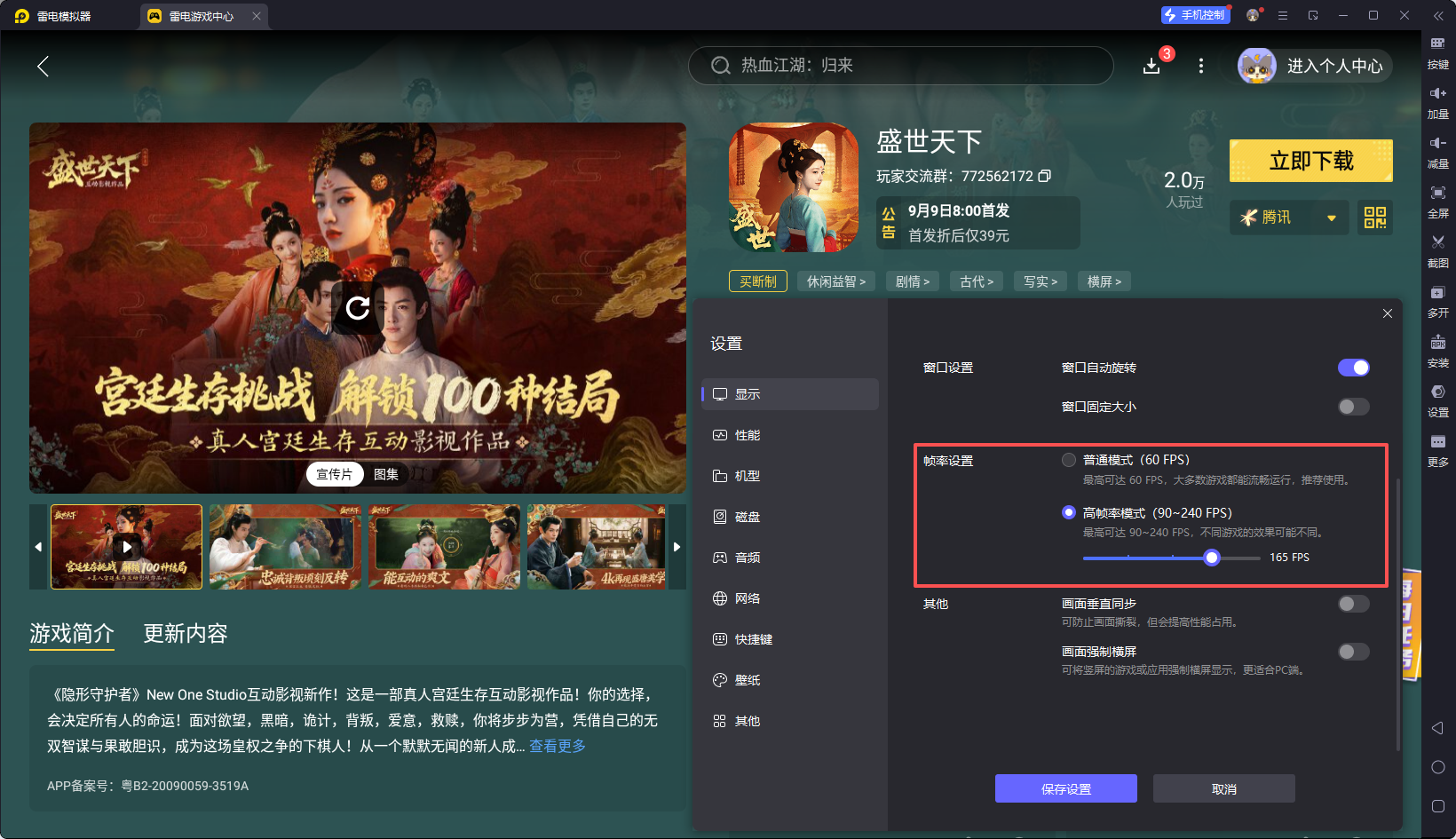The image size is (1456, 839).
Task: Close the 雷电游戏中心 tab
Action: [x=257, y=16]
